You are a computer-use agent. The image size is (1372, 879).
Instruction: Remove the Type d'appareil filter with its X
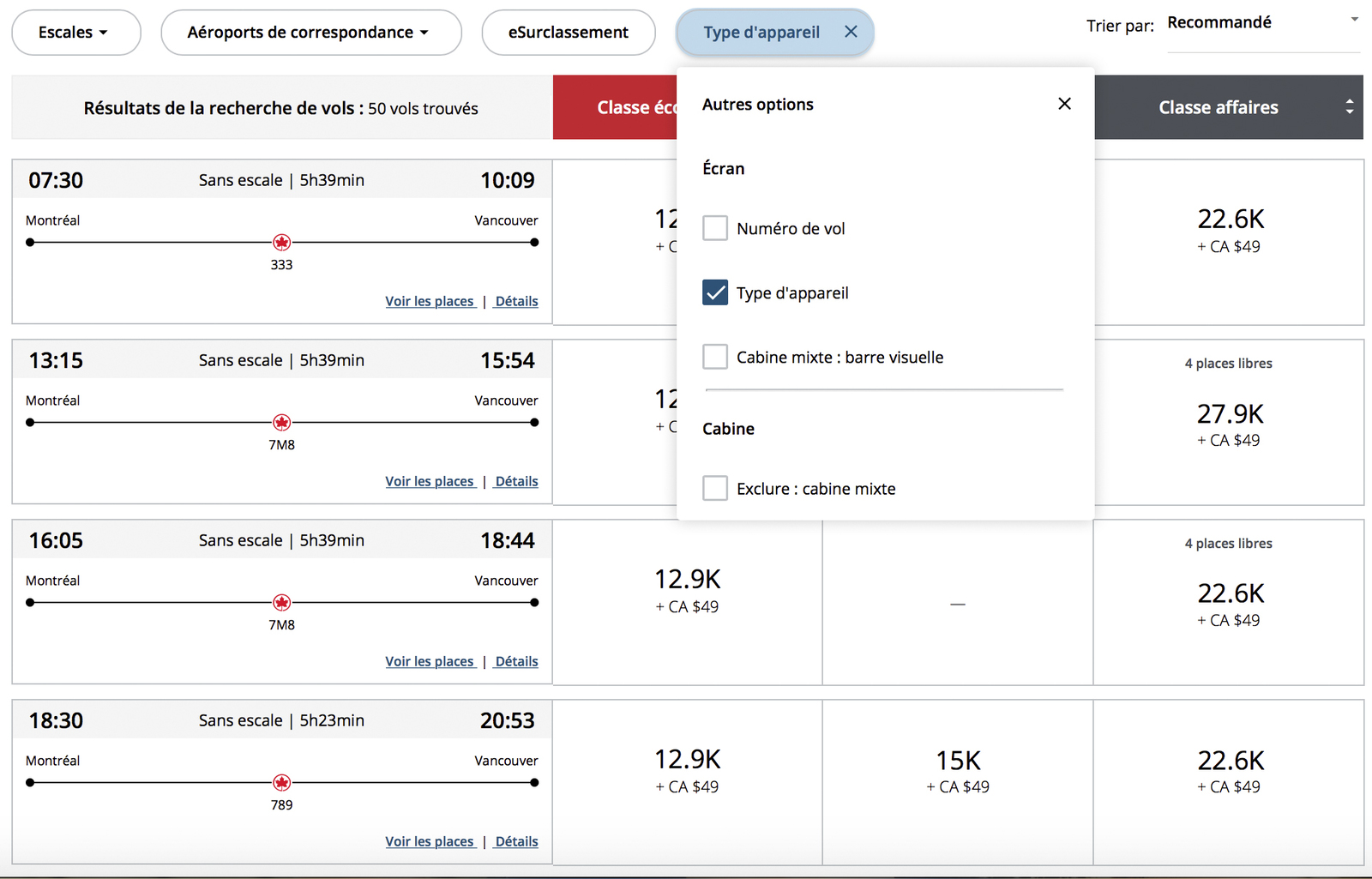[x=851, y=32]
